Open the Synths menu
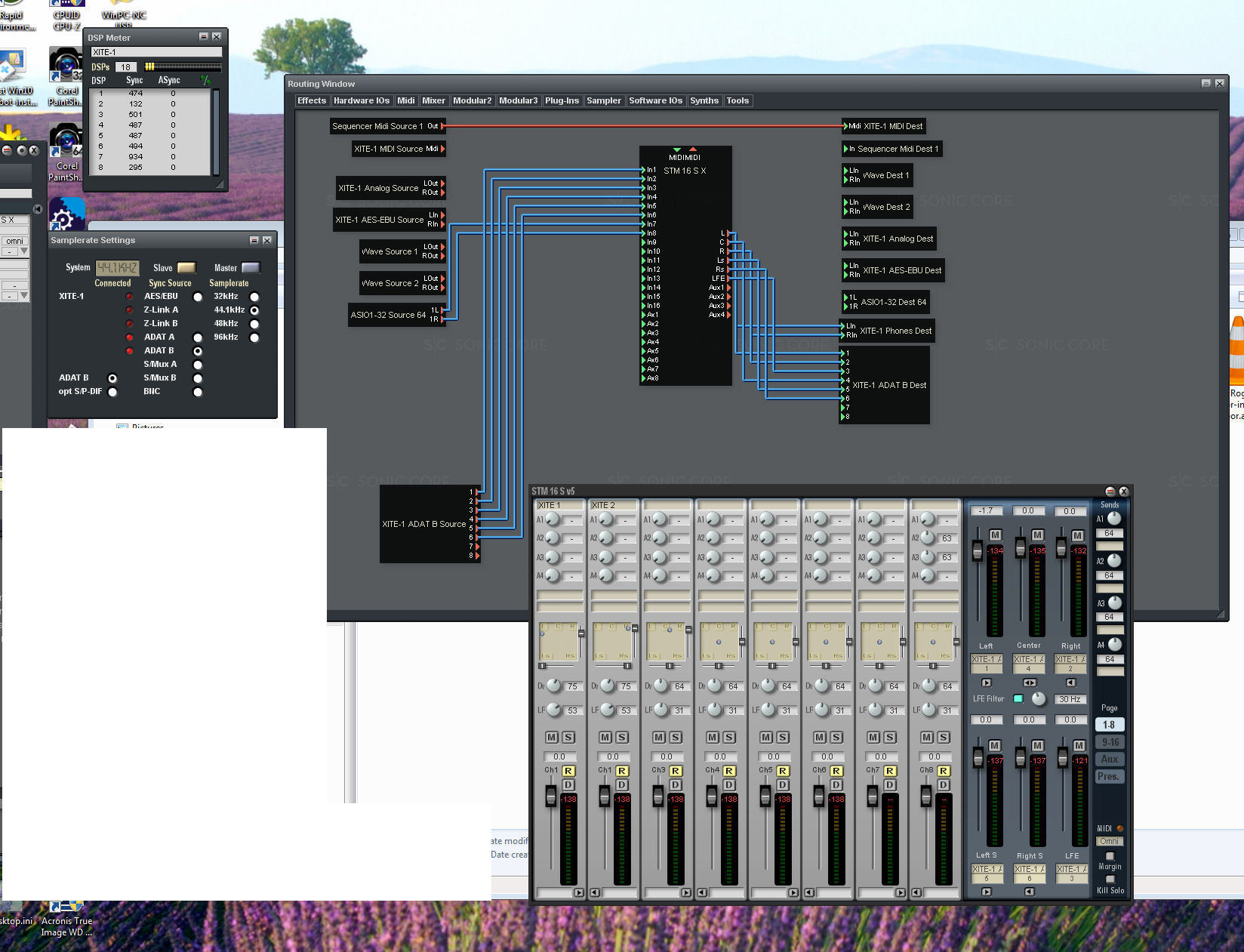 click(704, 100)
